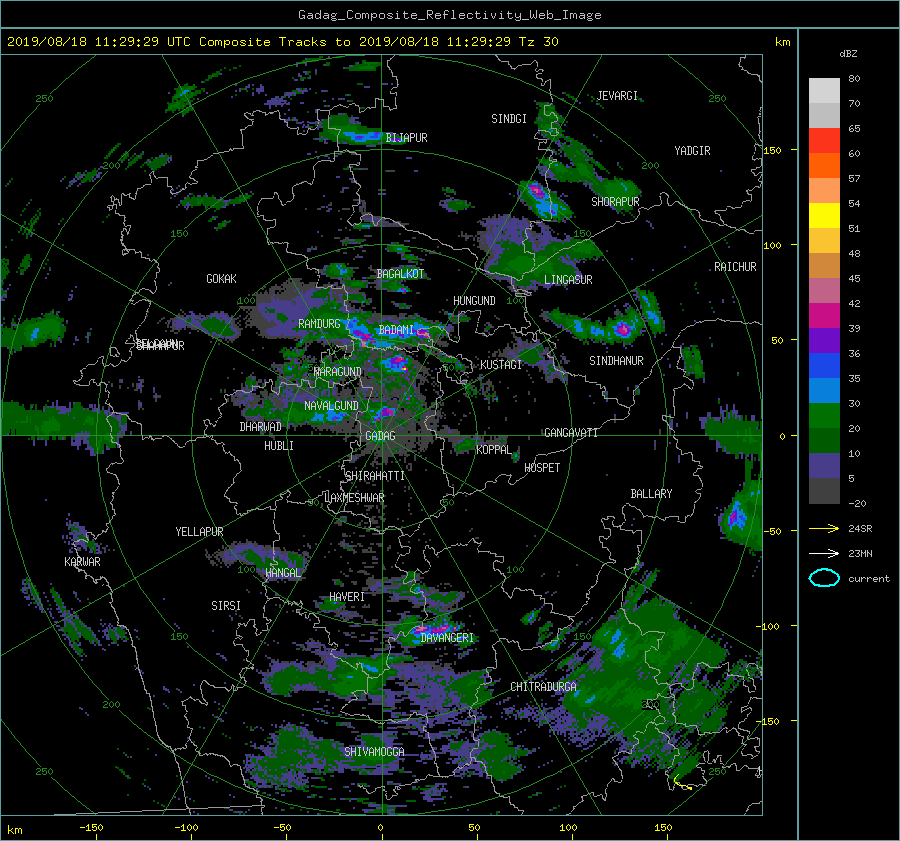Click the SINDGI city label

509,119
